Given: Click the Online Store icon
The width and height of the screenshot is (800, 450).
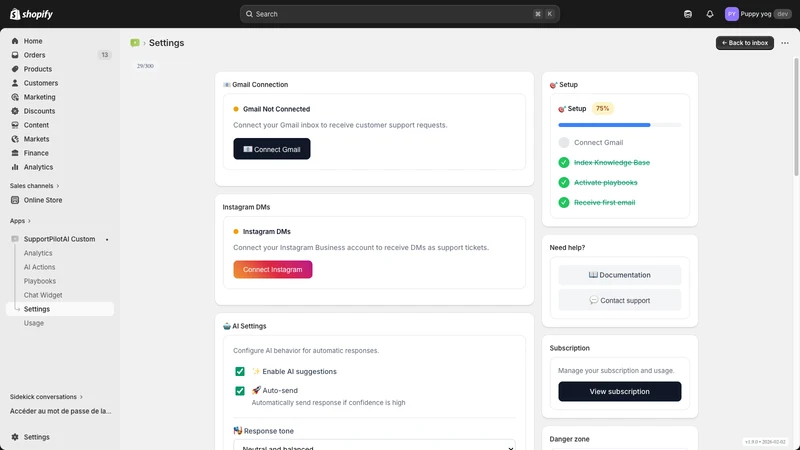Looking at the screenshot, I should pos(15,200).
